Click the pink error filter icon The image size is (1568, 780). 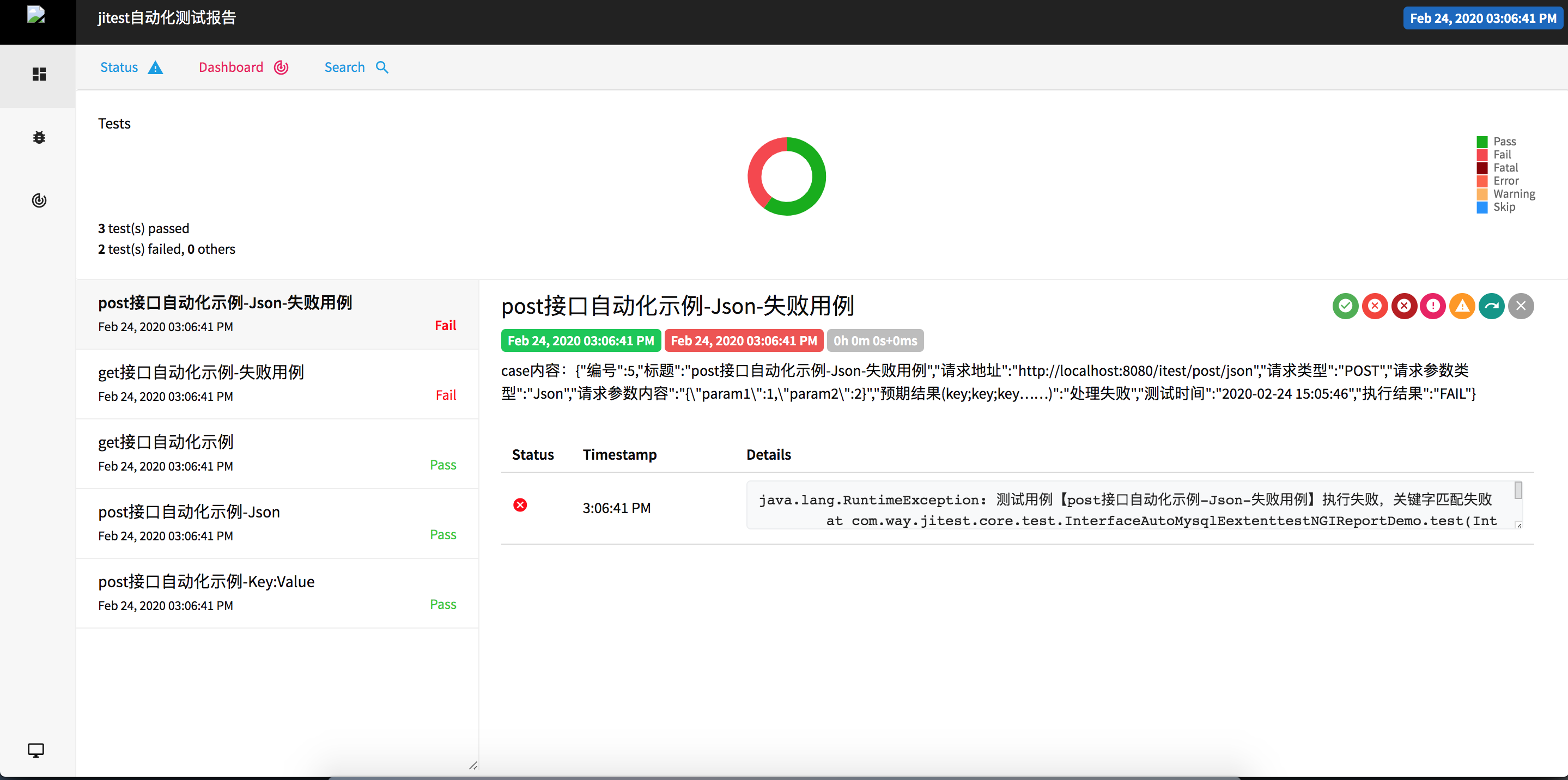(x=1433, y=306)
